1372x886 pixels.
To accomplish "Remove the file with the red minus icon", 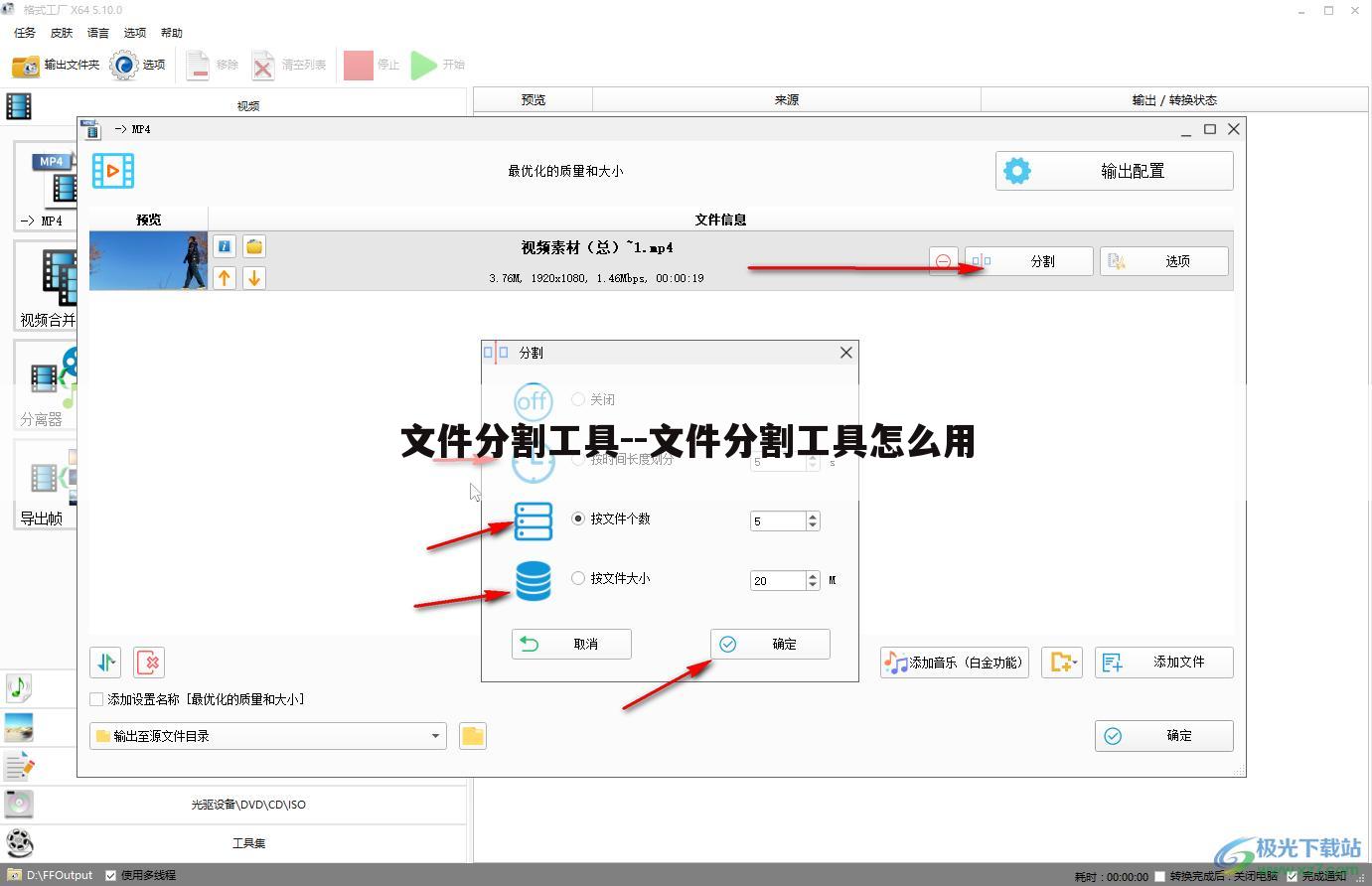I will pos(943,261).
